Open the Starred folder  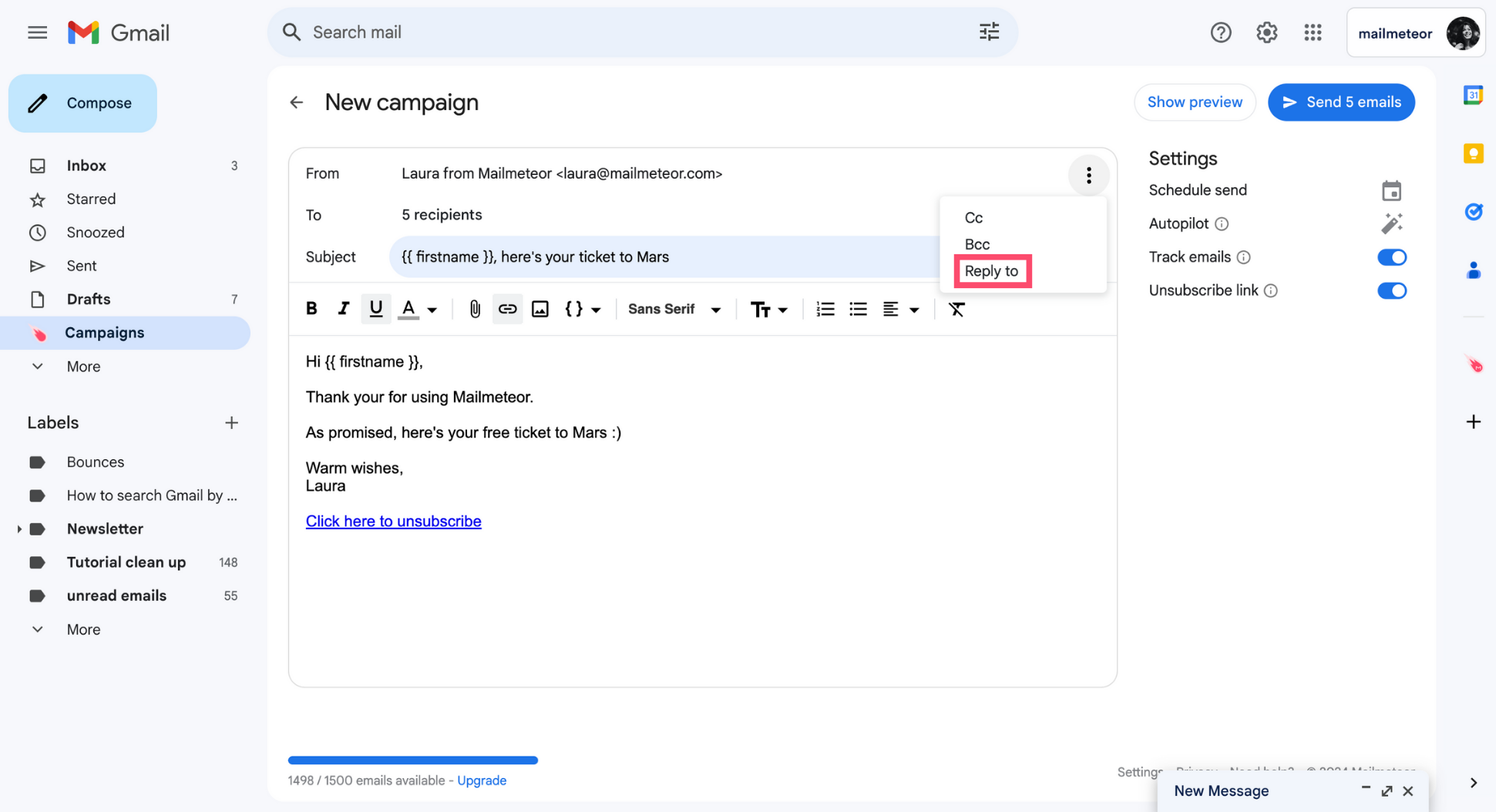coord(125,199)
